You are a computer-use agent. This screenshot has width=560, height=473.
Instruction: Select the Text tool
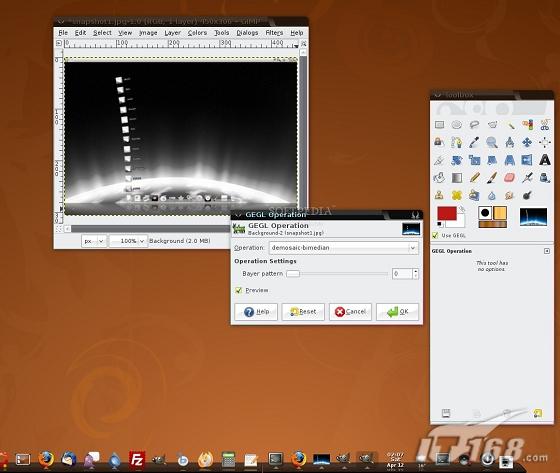coord(545,160)
